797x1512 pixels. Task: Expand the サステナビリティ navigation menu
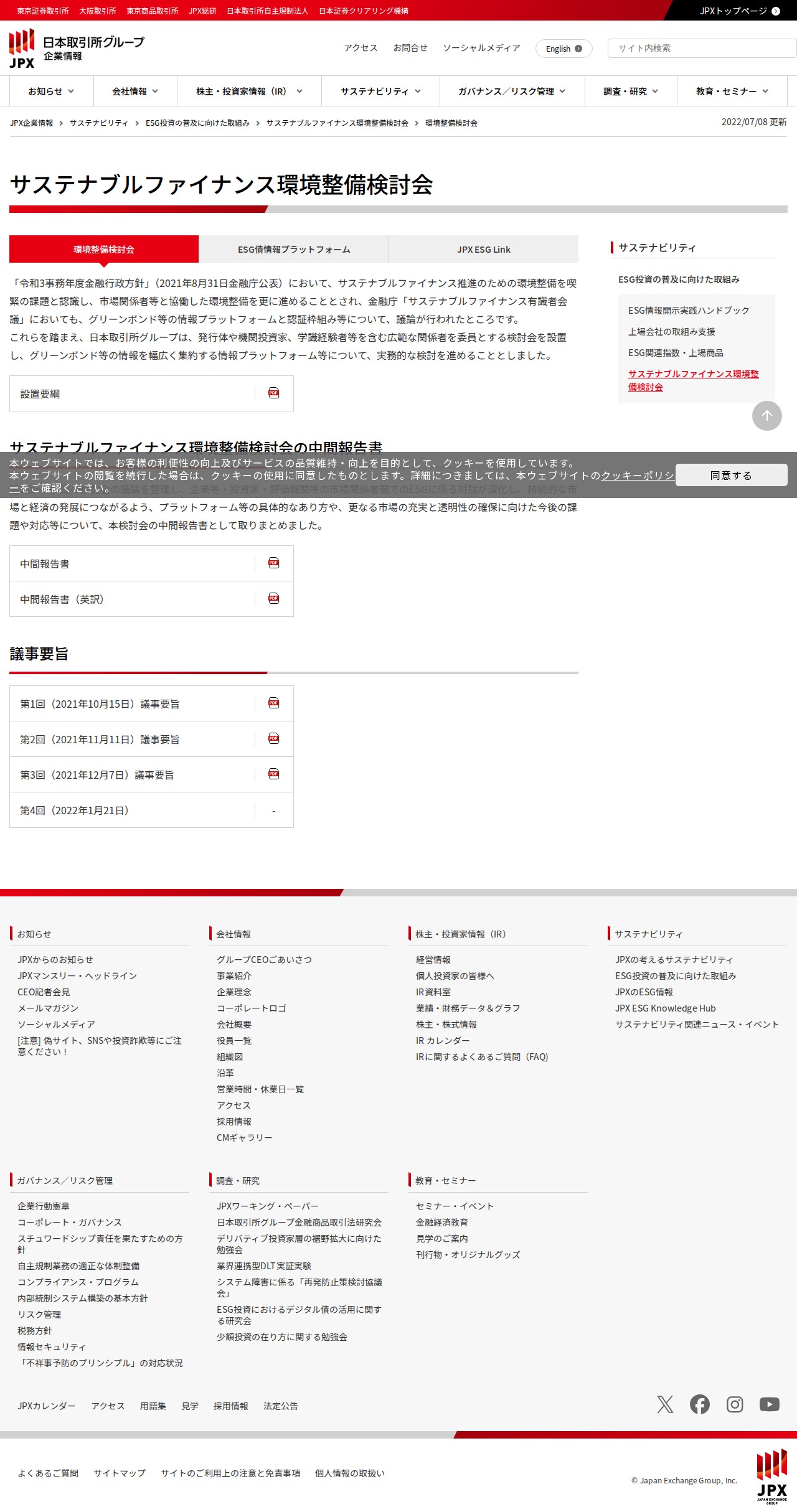tap(380, 92)
